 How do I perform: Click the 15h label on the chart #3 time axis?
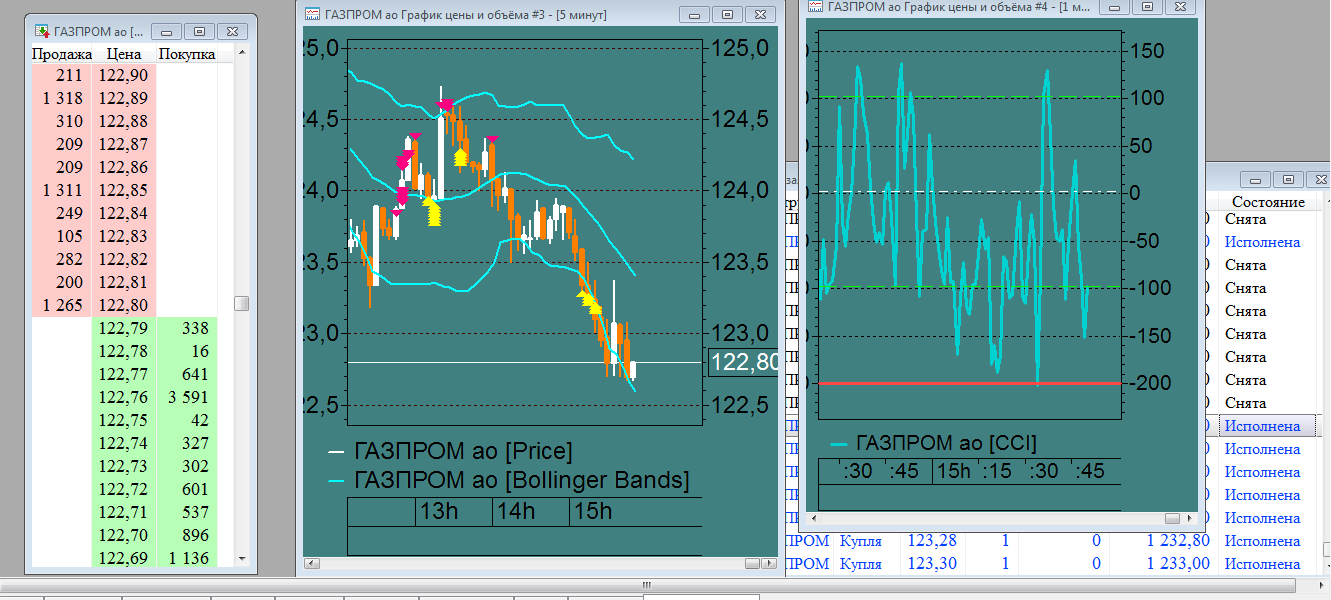point(593,511)
